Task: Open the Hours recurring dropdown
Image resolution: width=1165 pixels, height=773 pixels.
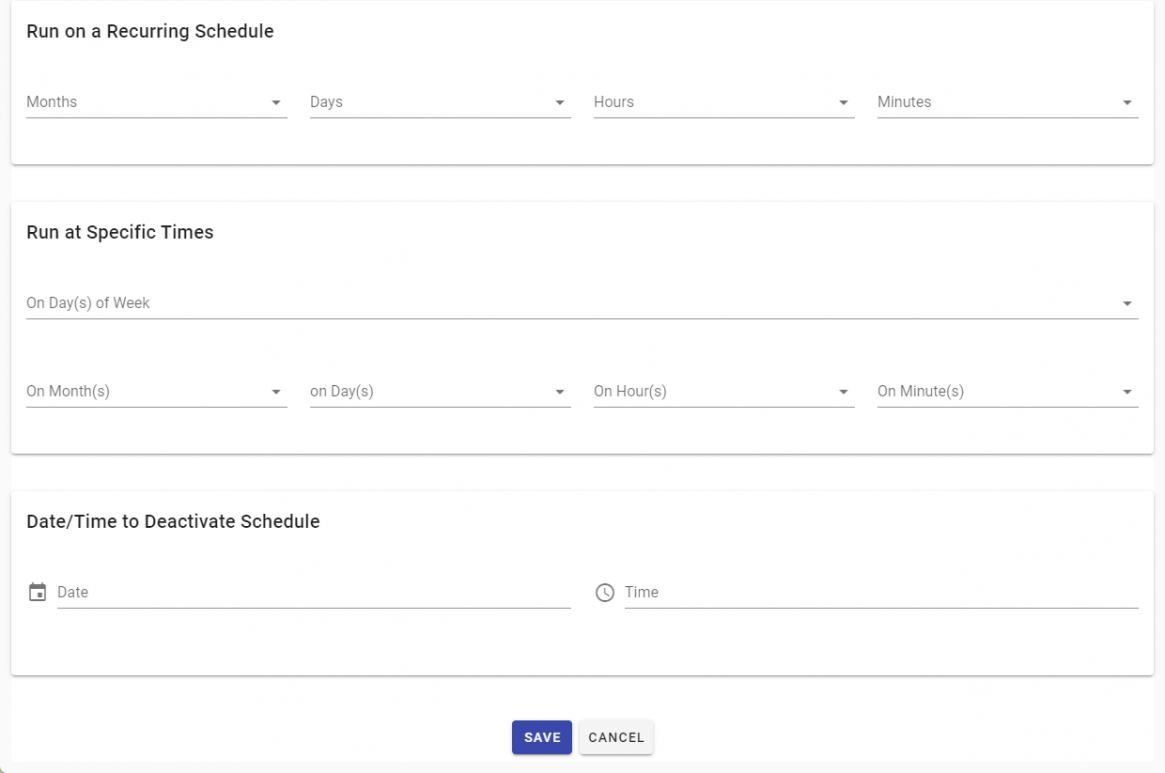Action: click(x=724, y=103)
